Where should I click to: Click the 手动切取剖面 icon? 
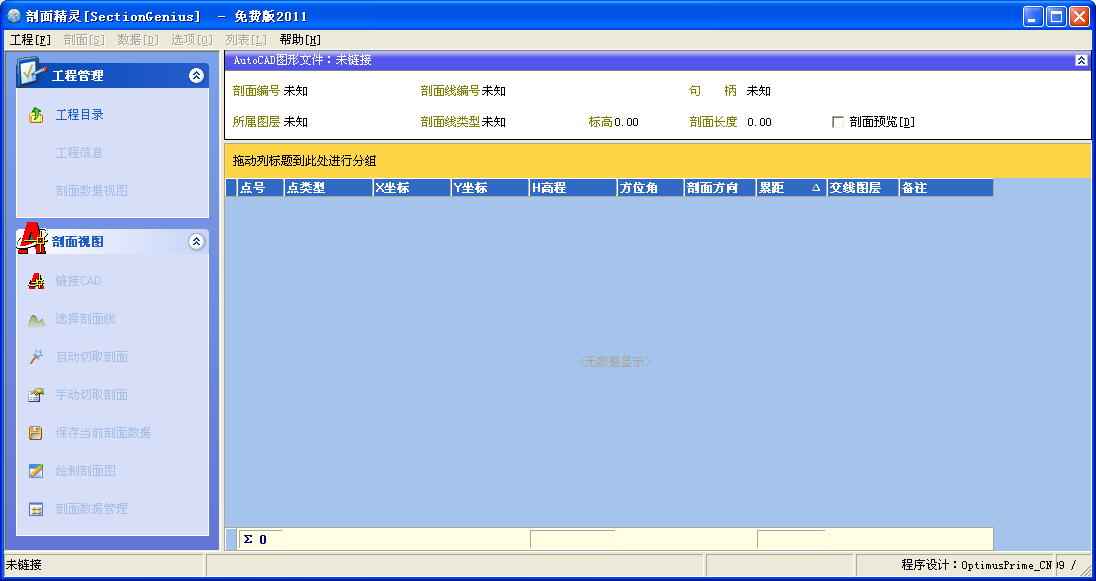pyautogui.click(x=36, y=395)
